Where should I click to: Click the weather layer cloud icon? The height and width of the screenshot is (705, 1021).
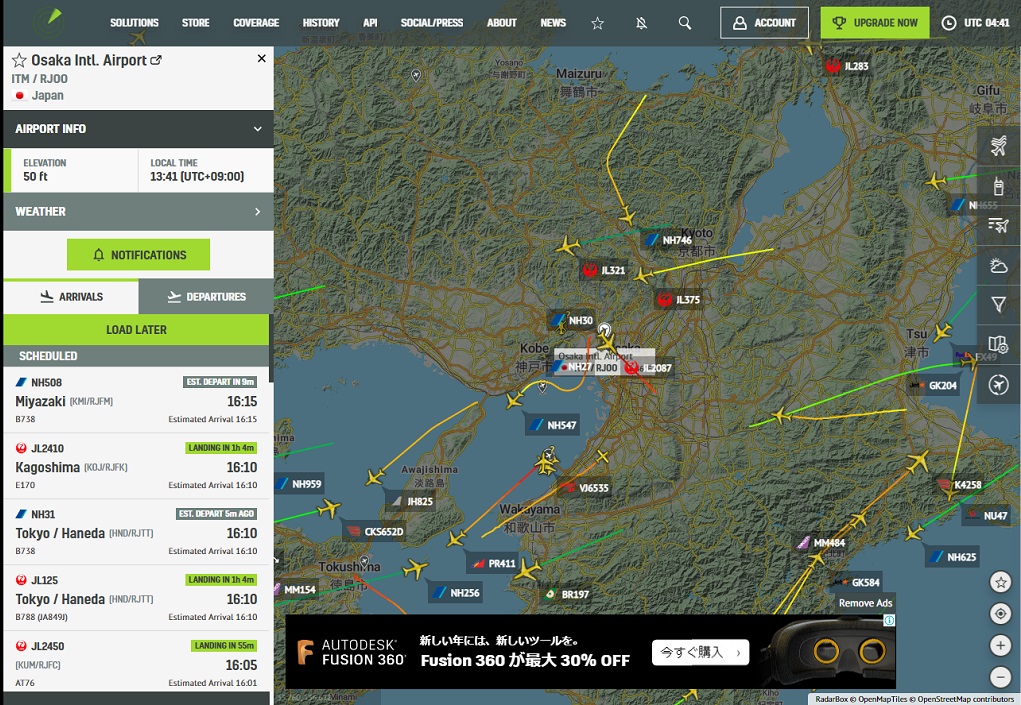[x=998, y=265]
